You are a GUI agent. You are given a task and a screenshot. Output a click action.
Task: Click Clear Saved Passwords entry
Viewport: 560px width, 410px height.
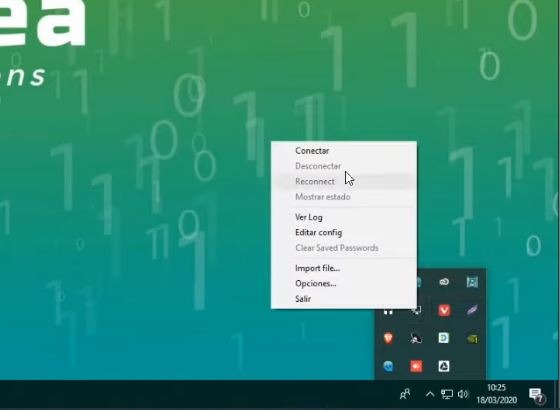pos(344,248)
